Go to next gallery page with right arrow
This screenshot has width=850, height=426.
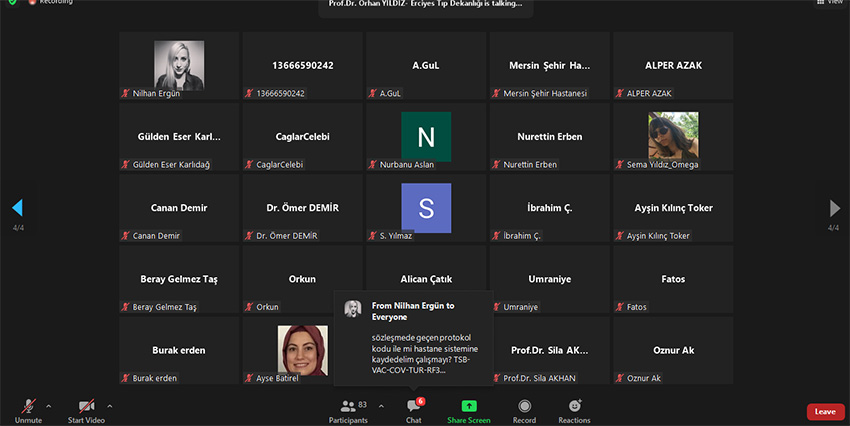[x=835, y=208]
